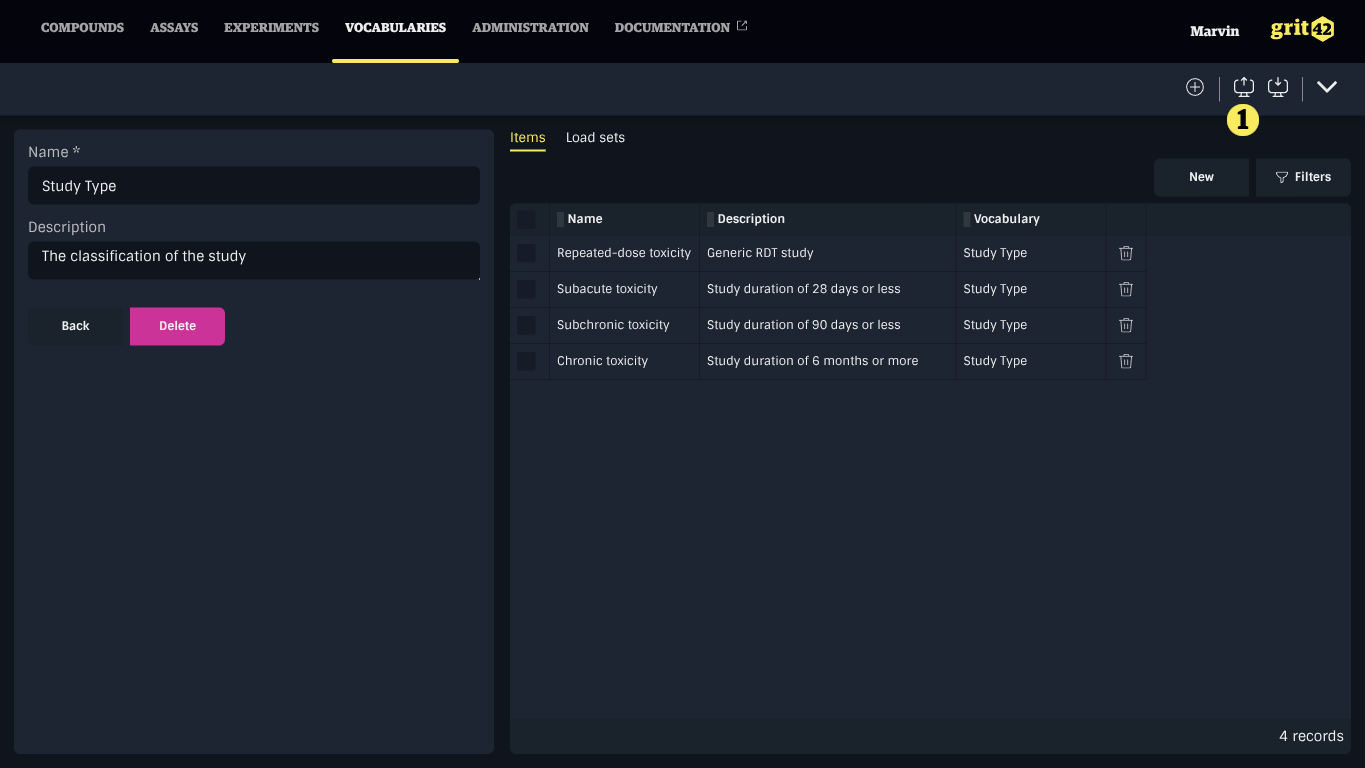Click the add new plus icon

[1195, 87]
